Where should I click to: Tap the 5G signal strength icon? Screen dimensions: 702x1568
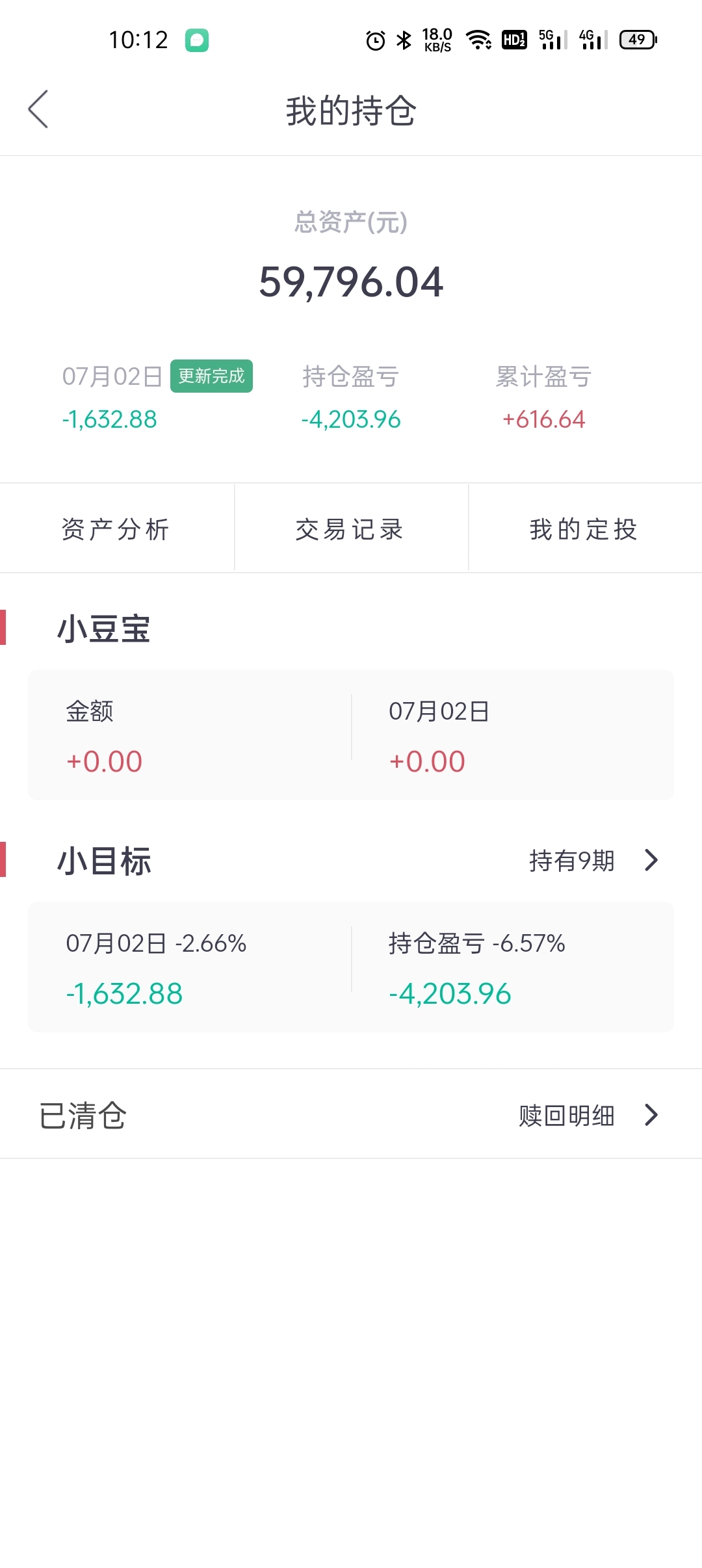pos(553,40)
